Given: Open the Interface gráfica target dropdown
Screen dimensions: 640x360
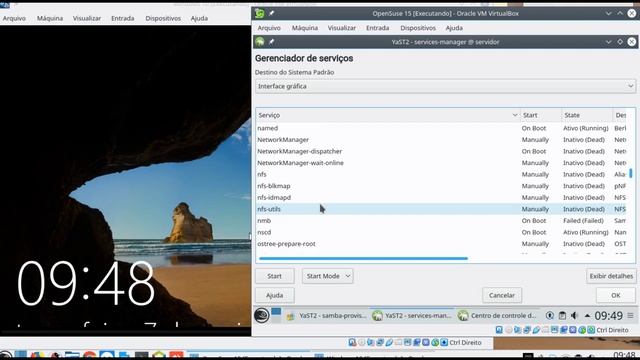Looking at the screenshot, I should click(x=445, y=86).
